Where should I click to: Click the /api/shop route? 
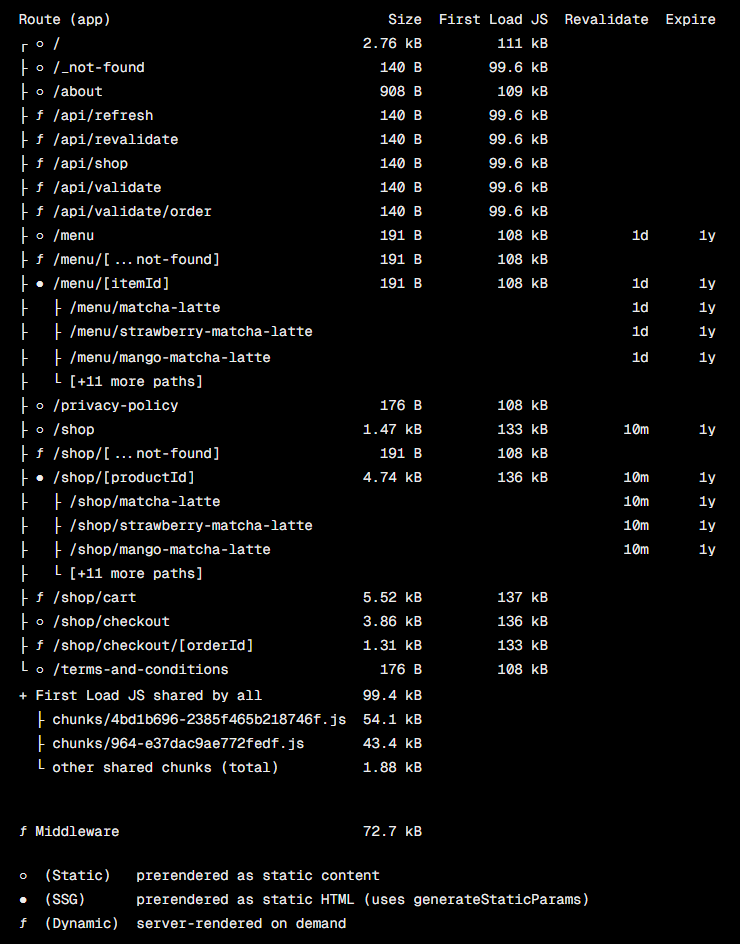pos(90,164)
